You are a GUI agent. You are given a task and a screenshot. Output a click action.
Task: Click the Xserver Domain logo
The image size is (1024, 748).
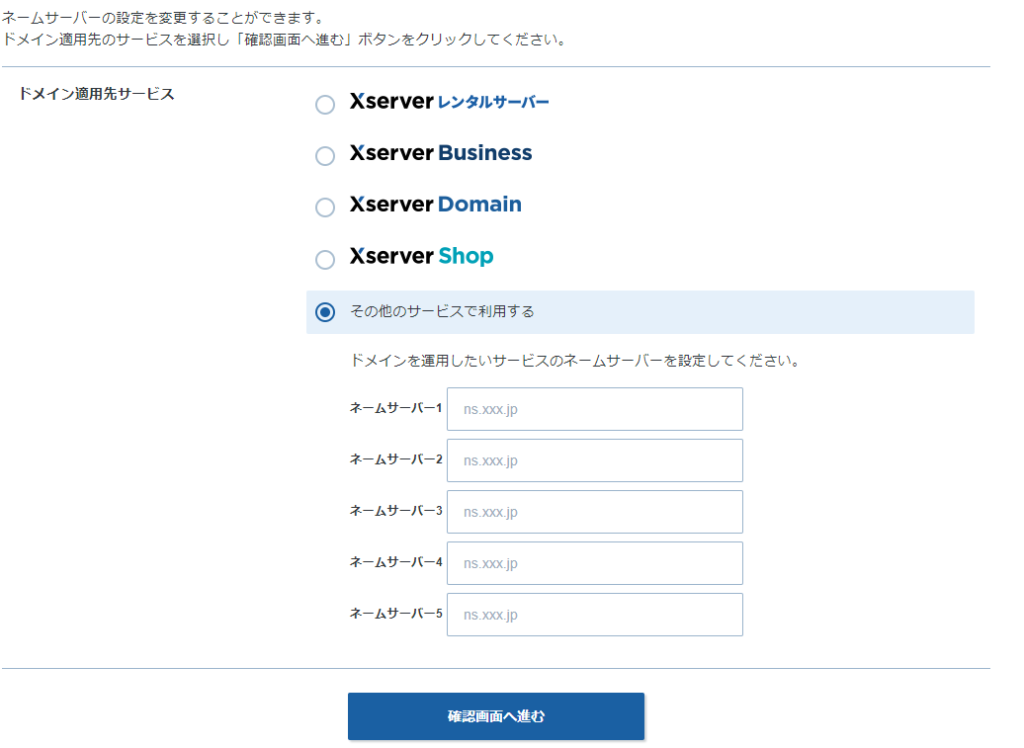pyautogui.click(x=436, y=204)
